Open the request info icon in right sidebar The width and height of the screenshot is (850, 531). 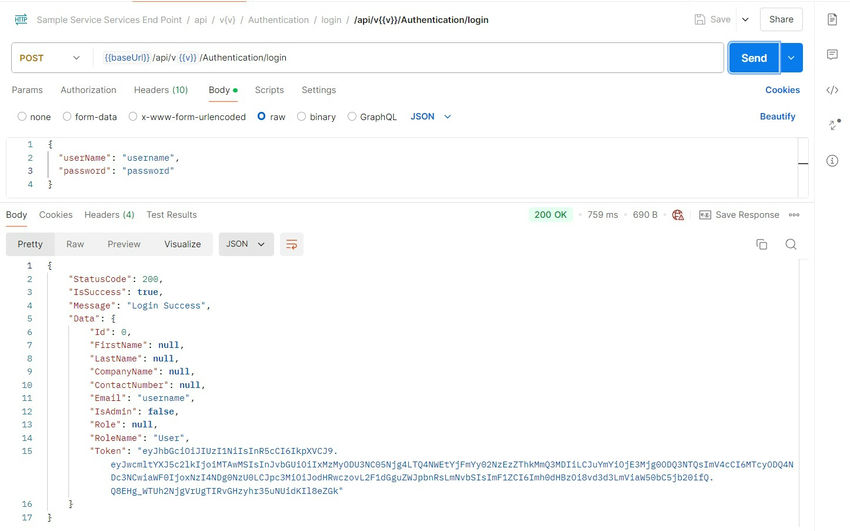[832, 160]
